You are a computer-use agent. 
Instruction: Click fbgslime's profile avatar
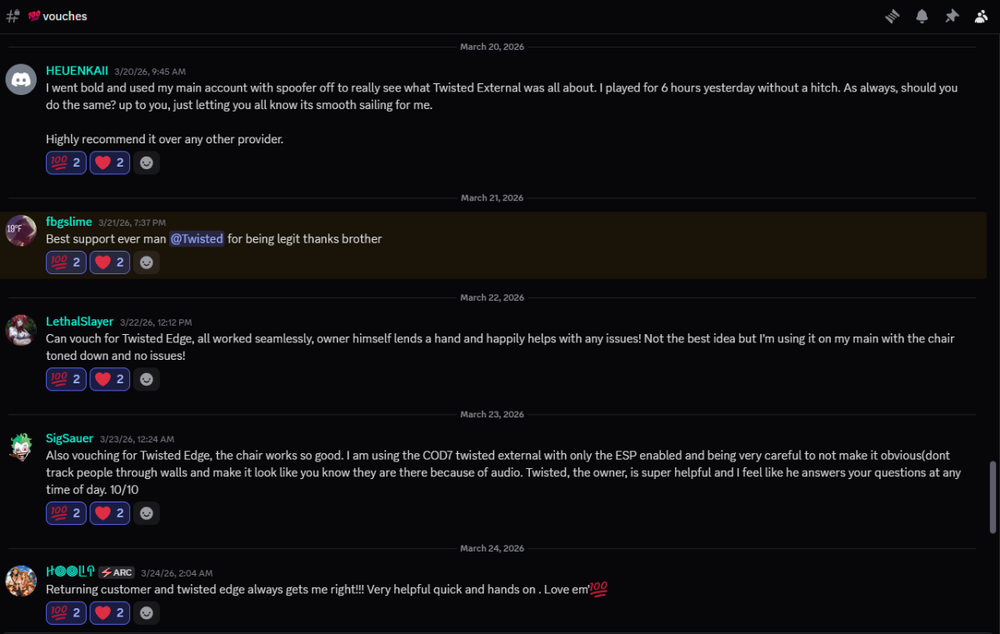click(21, 229)
